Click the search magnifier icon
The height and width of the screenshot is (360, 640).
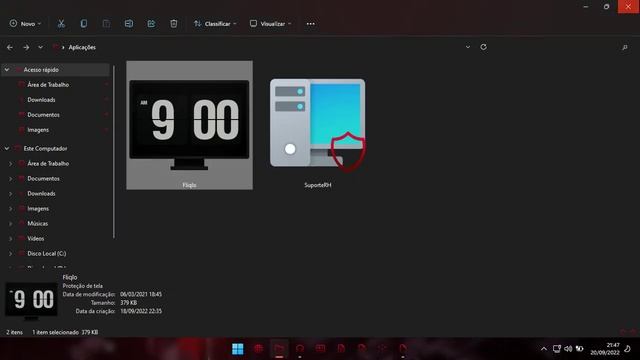(624, 47)
